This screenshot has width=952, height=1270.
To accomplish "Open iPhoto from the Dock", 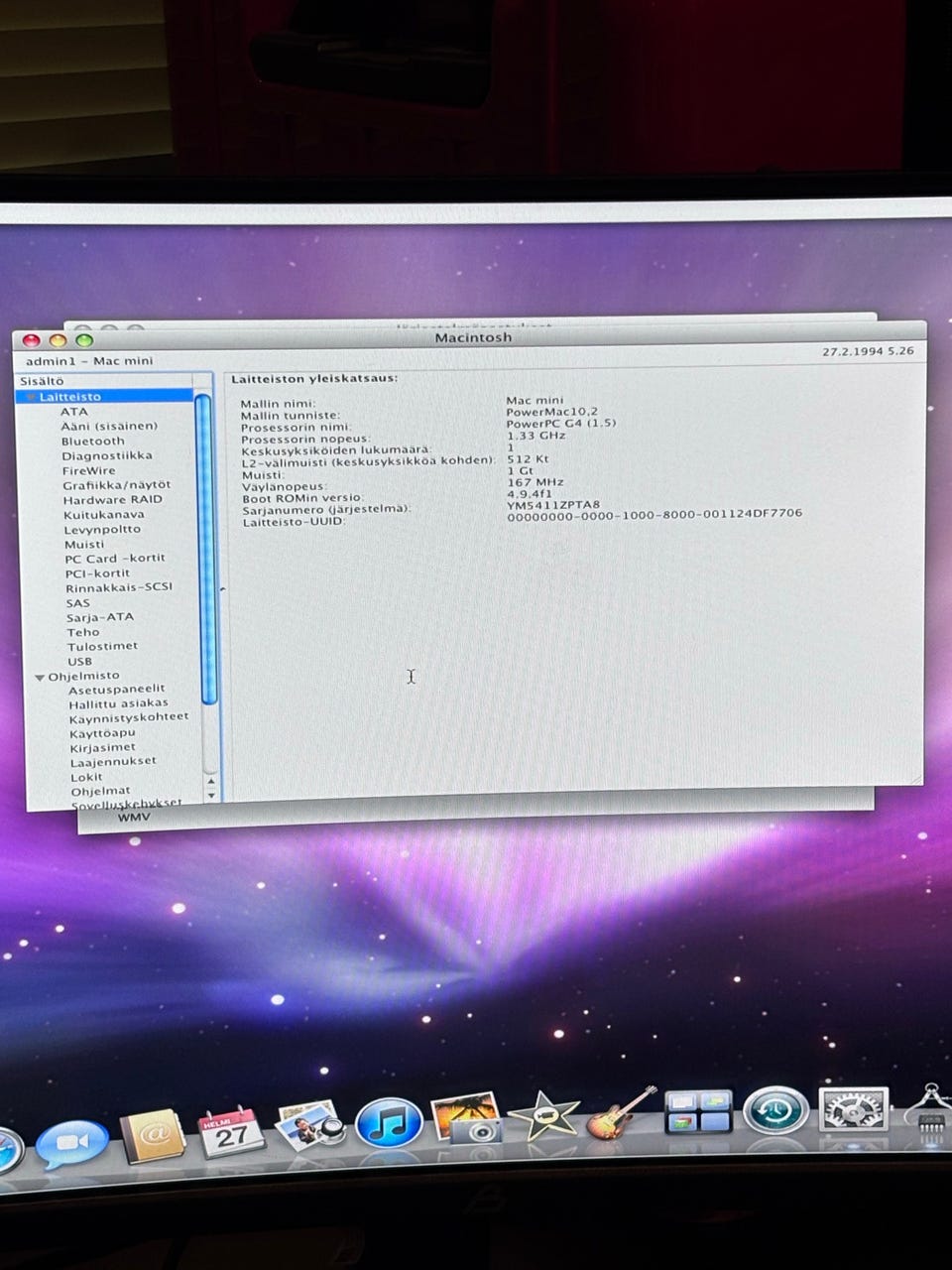I will pos(466,1119).
